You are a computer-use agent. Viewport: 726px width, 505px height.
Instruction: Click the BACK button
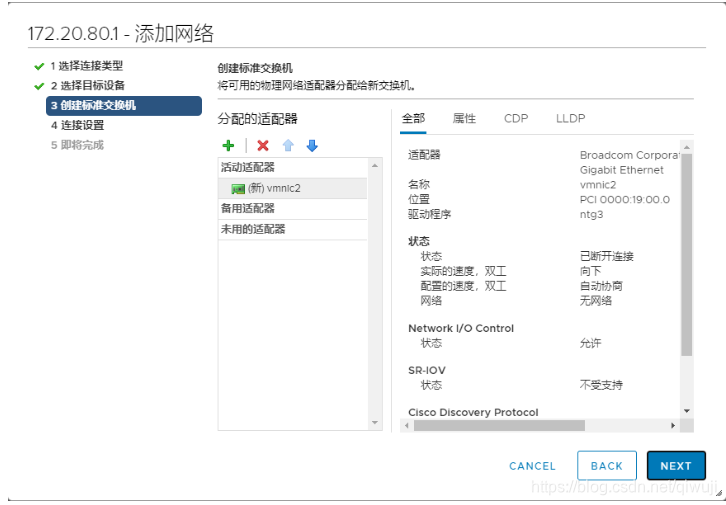click(607, 466)
